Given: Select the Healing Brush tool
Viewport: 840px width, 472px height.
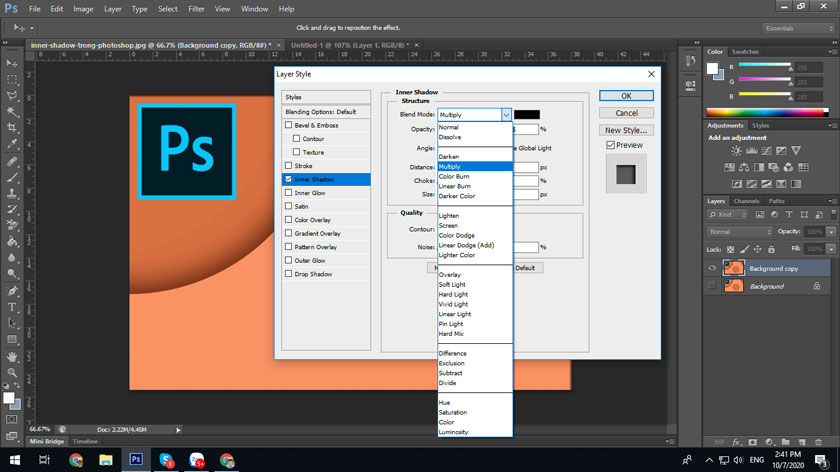Looking at the screenshot, I should coord(12,161).
